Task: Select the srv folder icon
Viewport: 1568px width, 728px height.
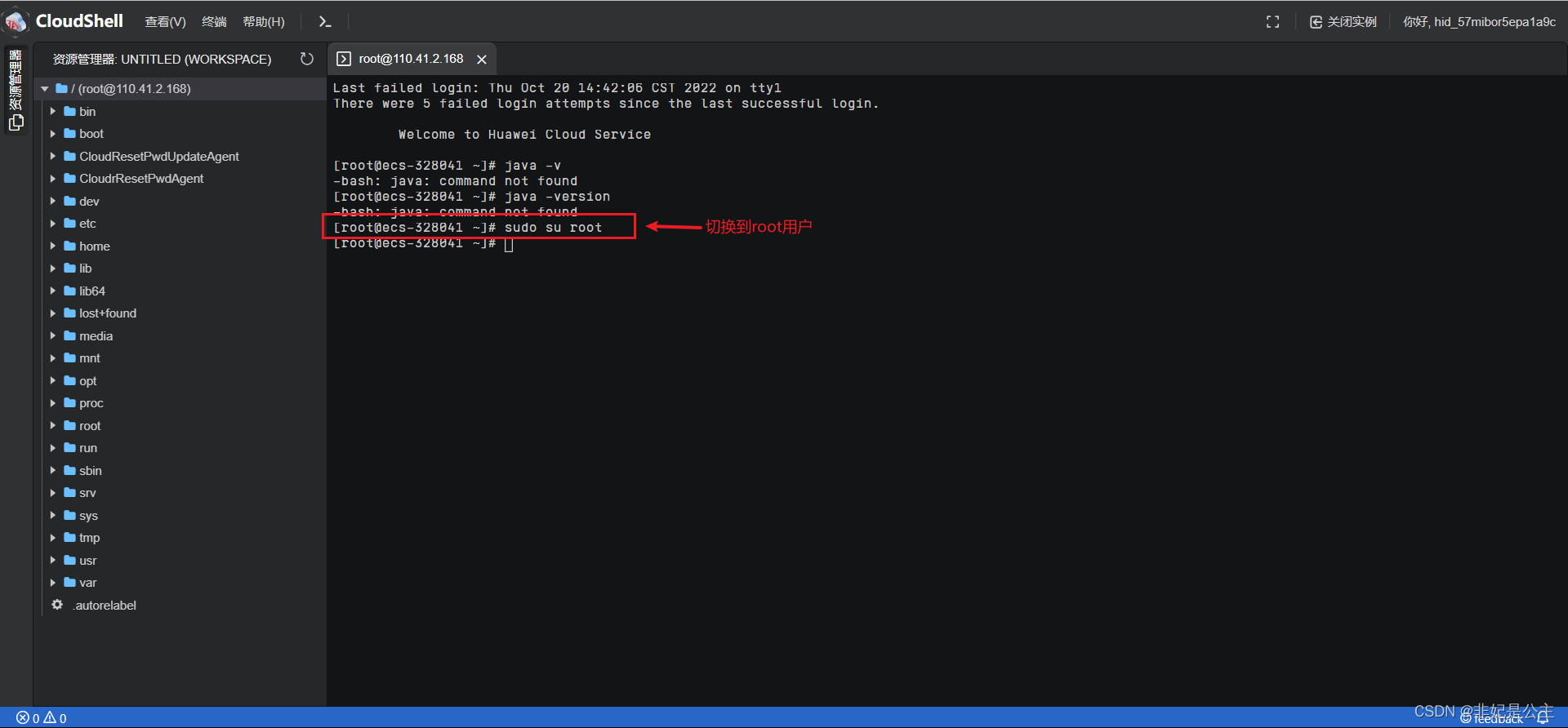Action: (x=69, y=493)
